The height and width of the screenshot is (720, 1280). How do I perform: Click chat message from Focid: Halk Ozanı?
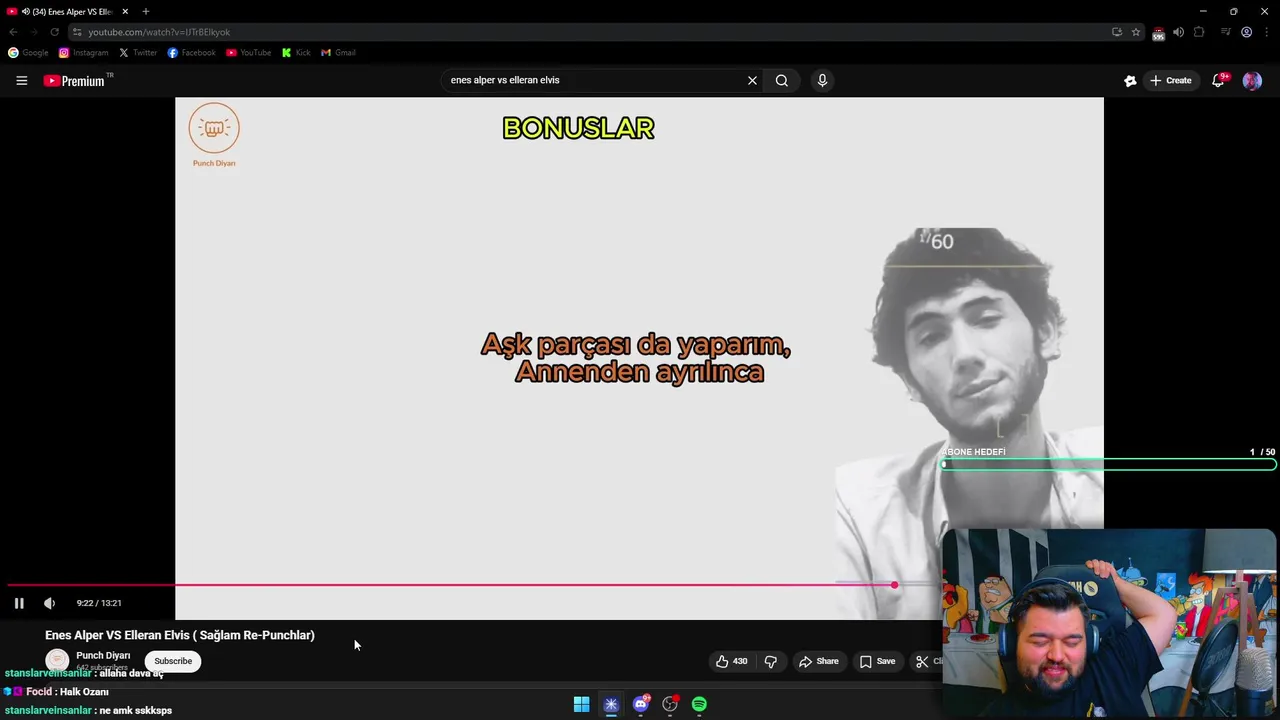[57, 692]
